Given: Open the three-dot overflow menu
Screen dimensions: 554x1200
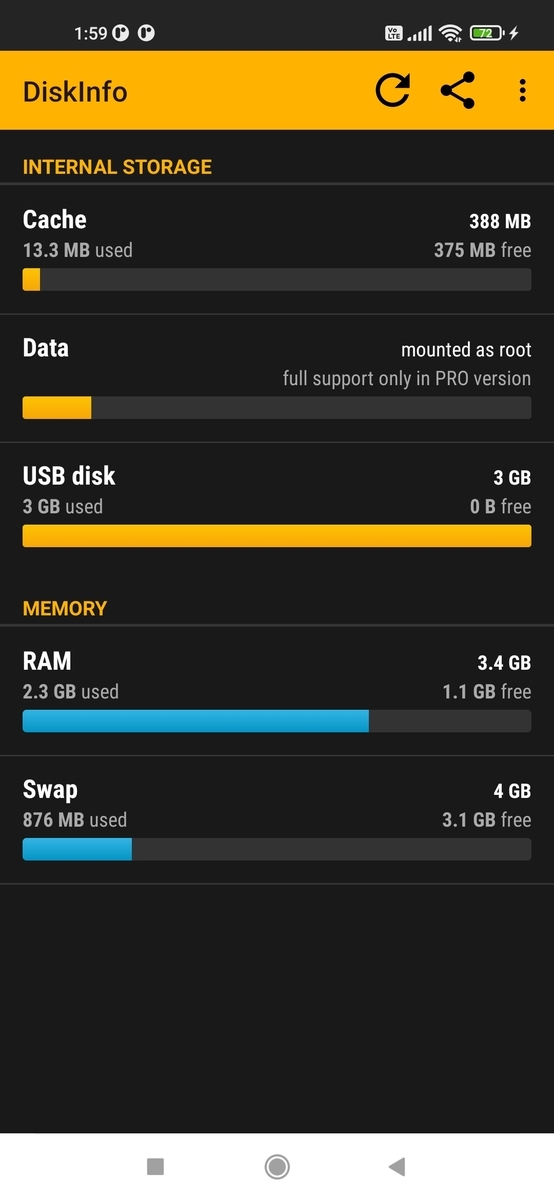Looking at the screenshot, I should click(522, 91).
